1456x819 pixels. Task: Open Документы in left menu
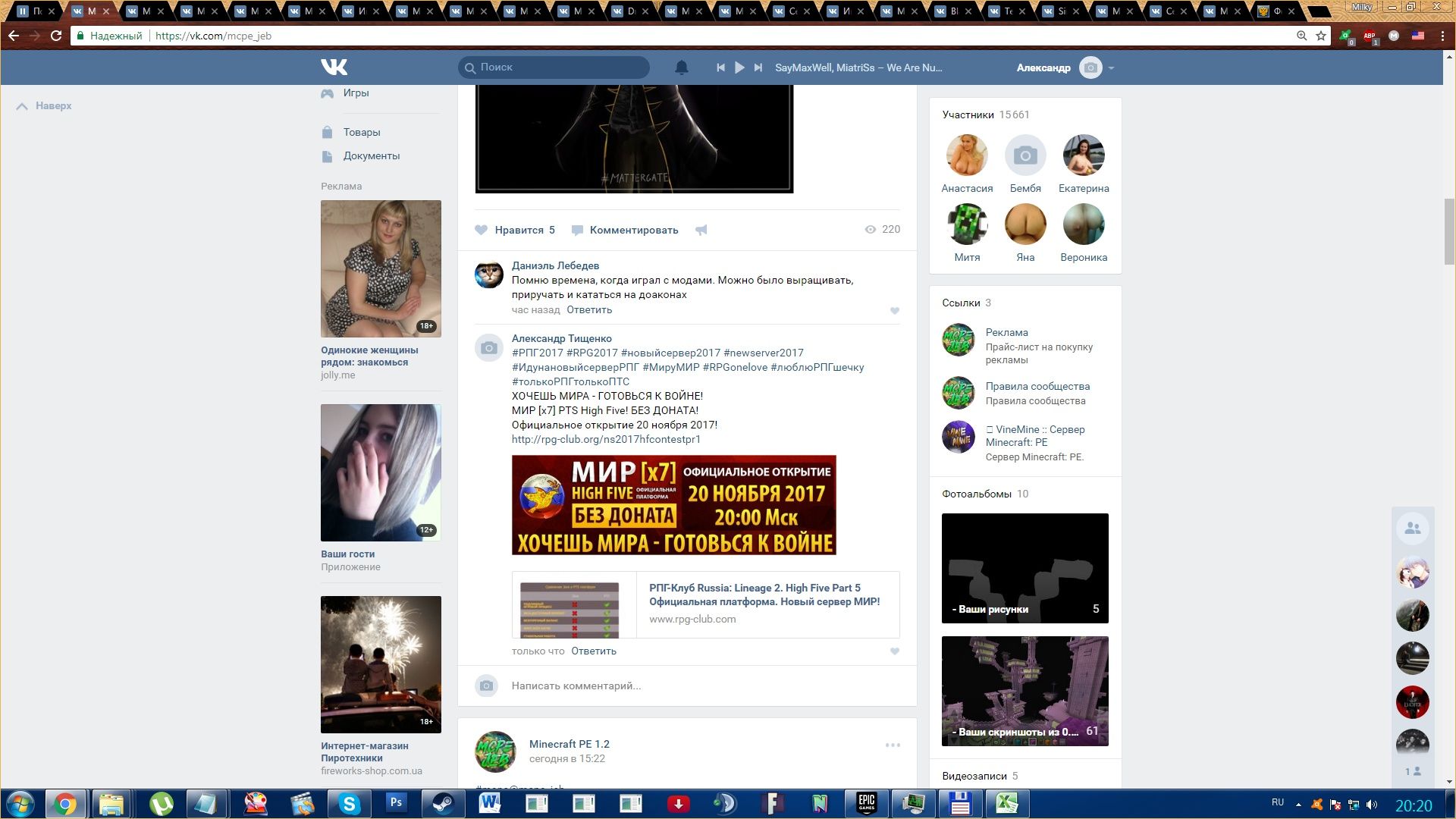pos(371,155)
